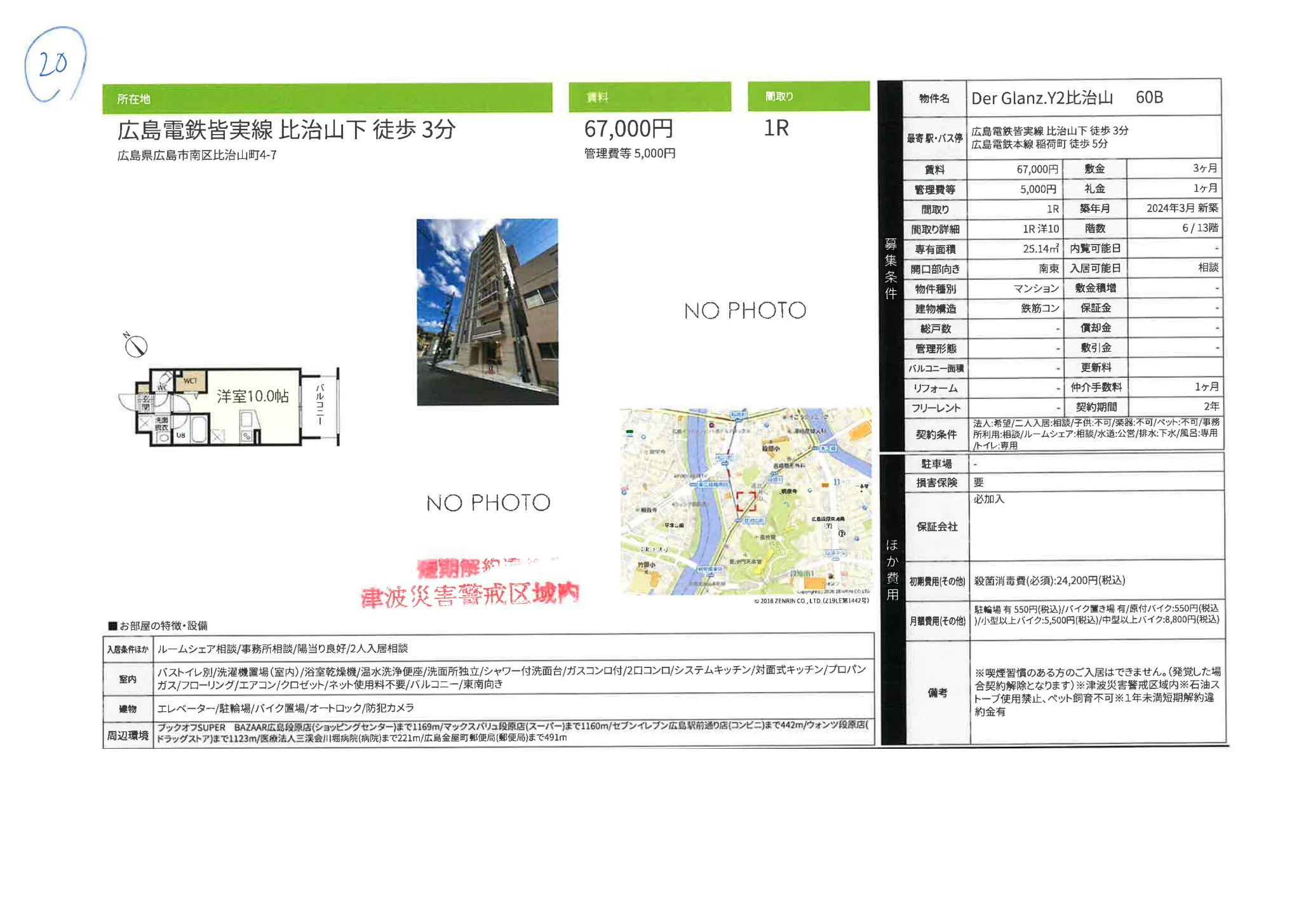
Task: Click the 備考 remarks cell
Action: [x=937, y=692]
